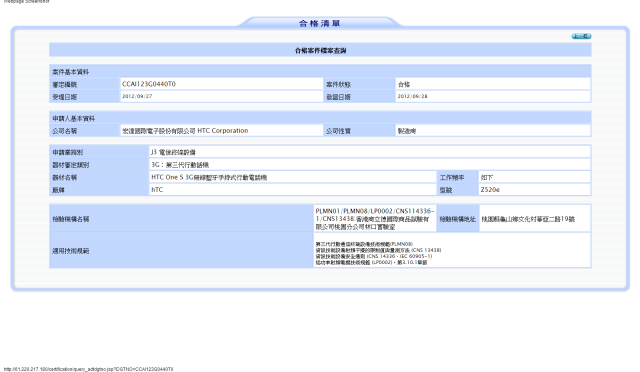Click the IEC 60950-1 specification line

pos(373,256)
